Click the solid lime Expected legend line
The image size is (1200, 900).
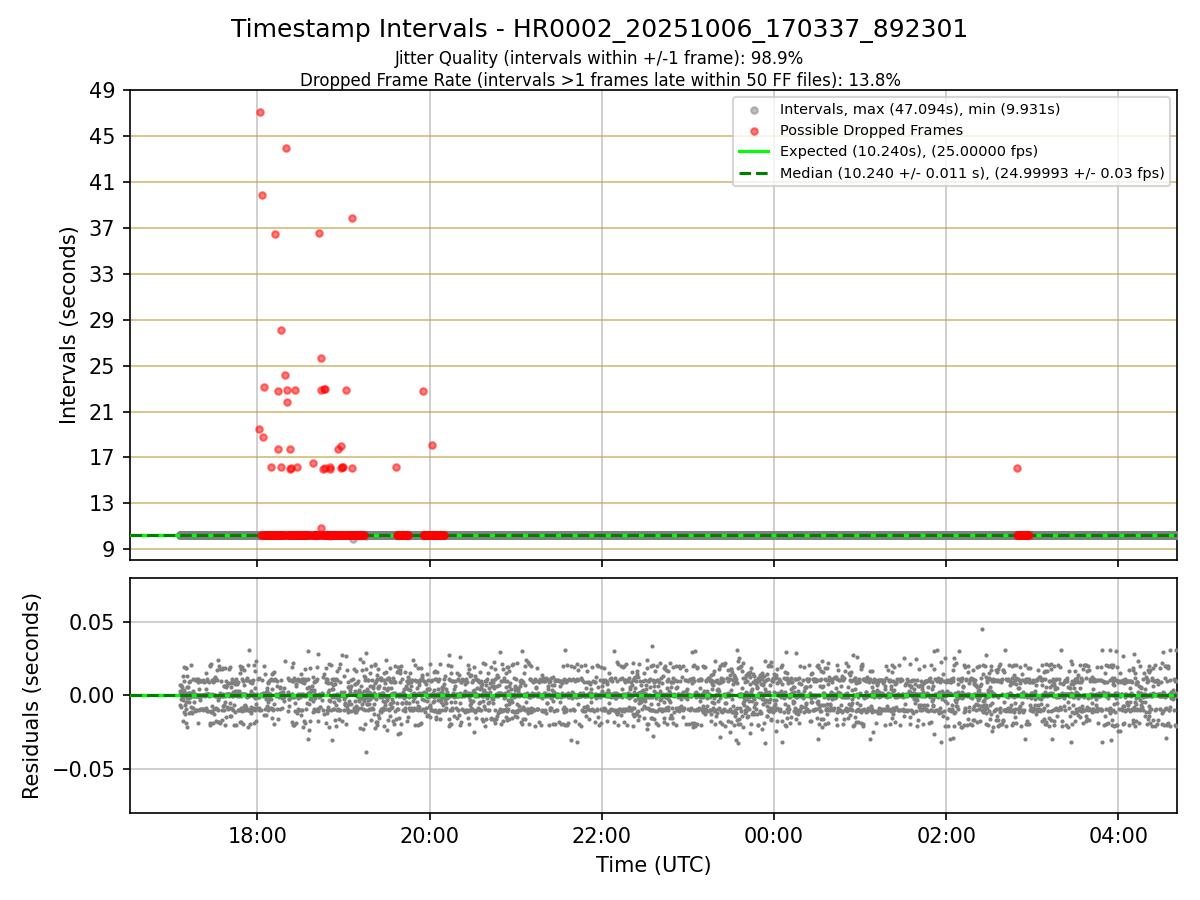(x=754, y=152)
